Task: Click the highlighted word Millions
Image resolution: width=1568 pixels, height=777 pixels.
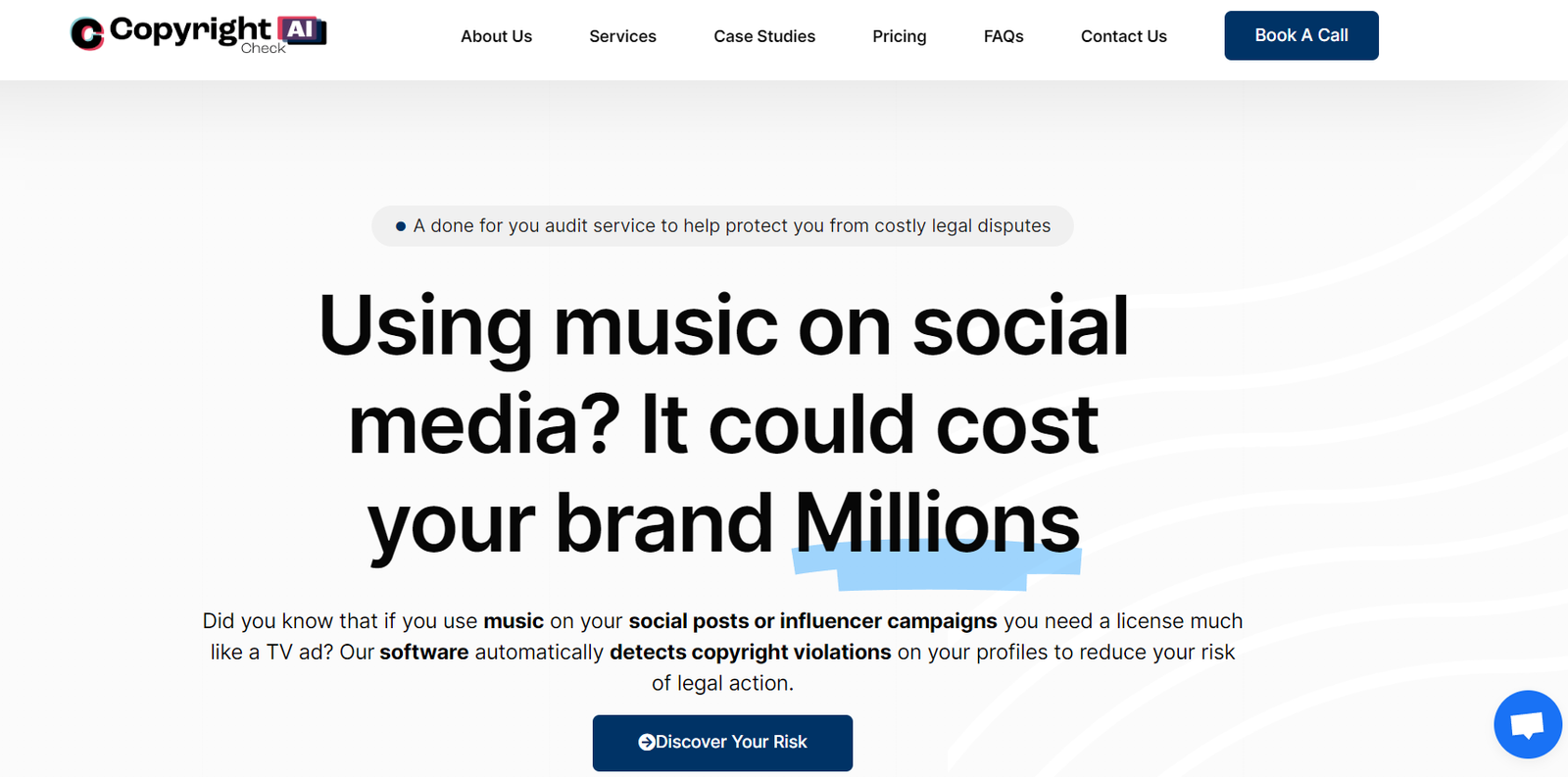Action: click(936, 524)
